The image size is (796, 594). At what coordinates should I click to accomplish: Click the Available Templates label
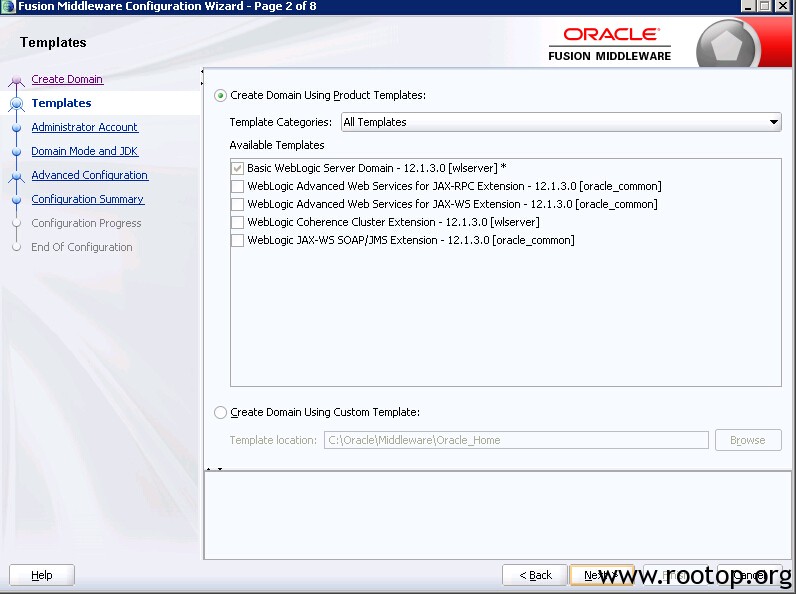tap(277, 145)
